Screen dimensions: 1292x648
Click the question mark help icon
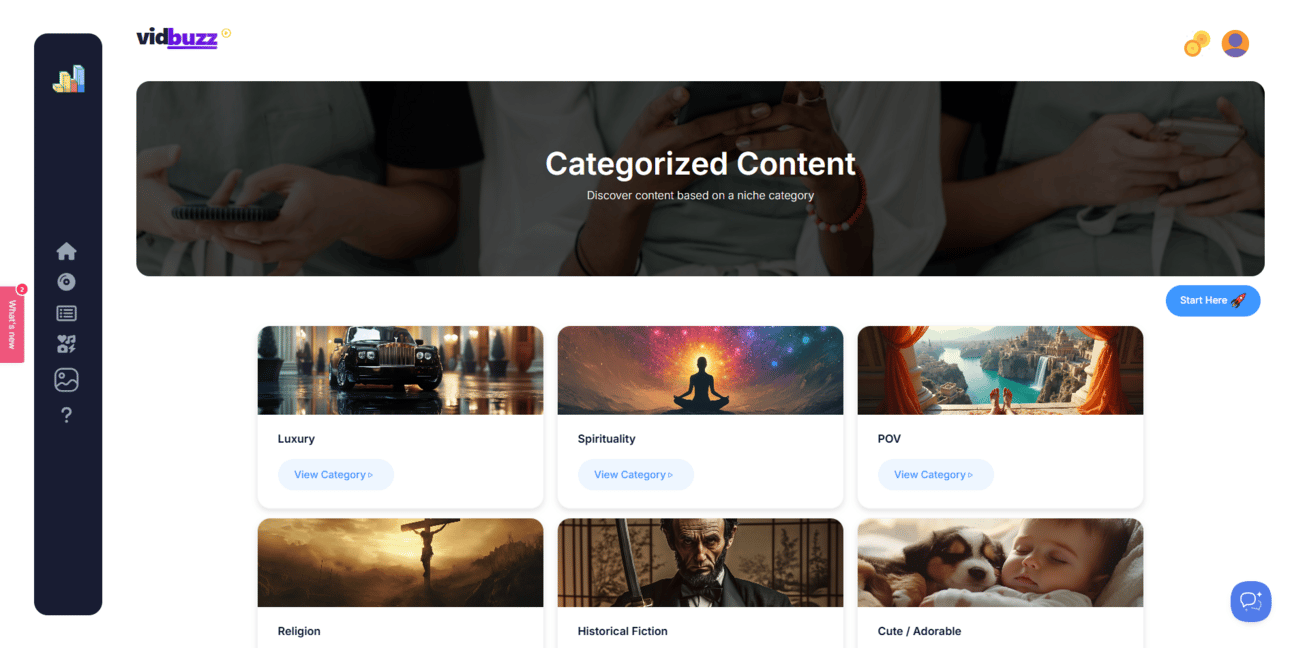[x=67, y=415]
